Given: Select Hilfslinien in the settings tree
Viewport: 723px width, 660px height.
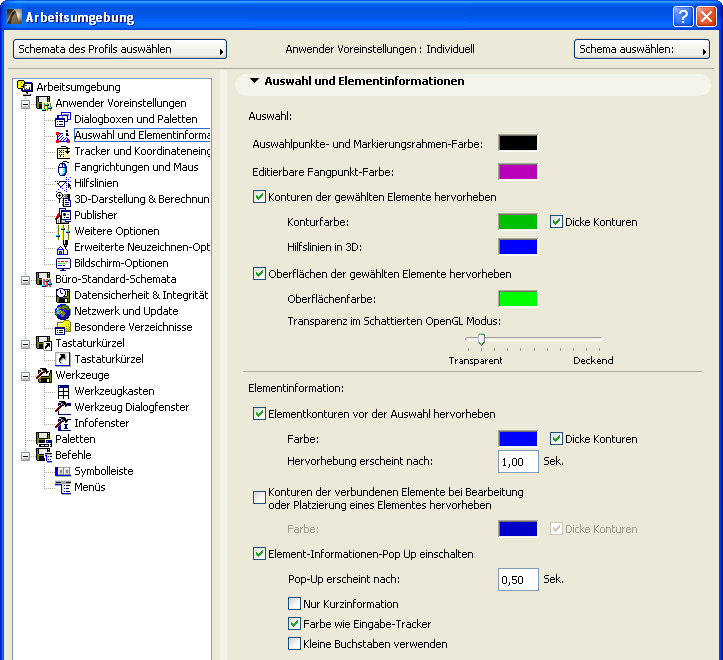Looking at the screenshot, I should [96, 183].
